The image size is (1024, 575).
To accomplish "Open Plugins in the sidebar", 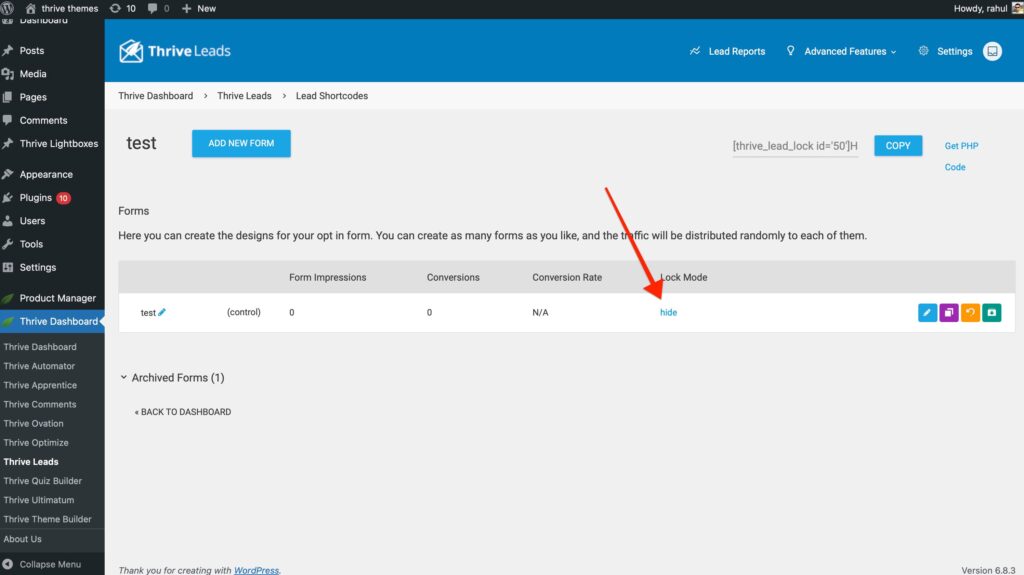I will pyautogui.click(x=36, y=198).
